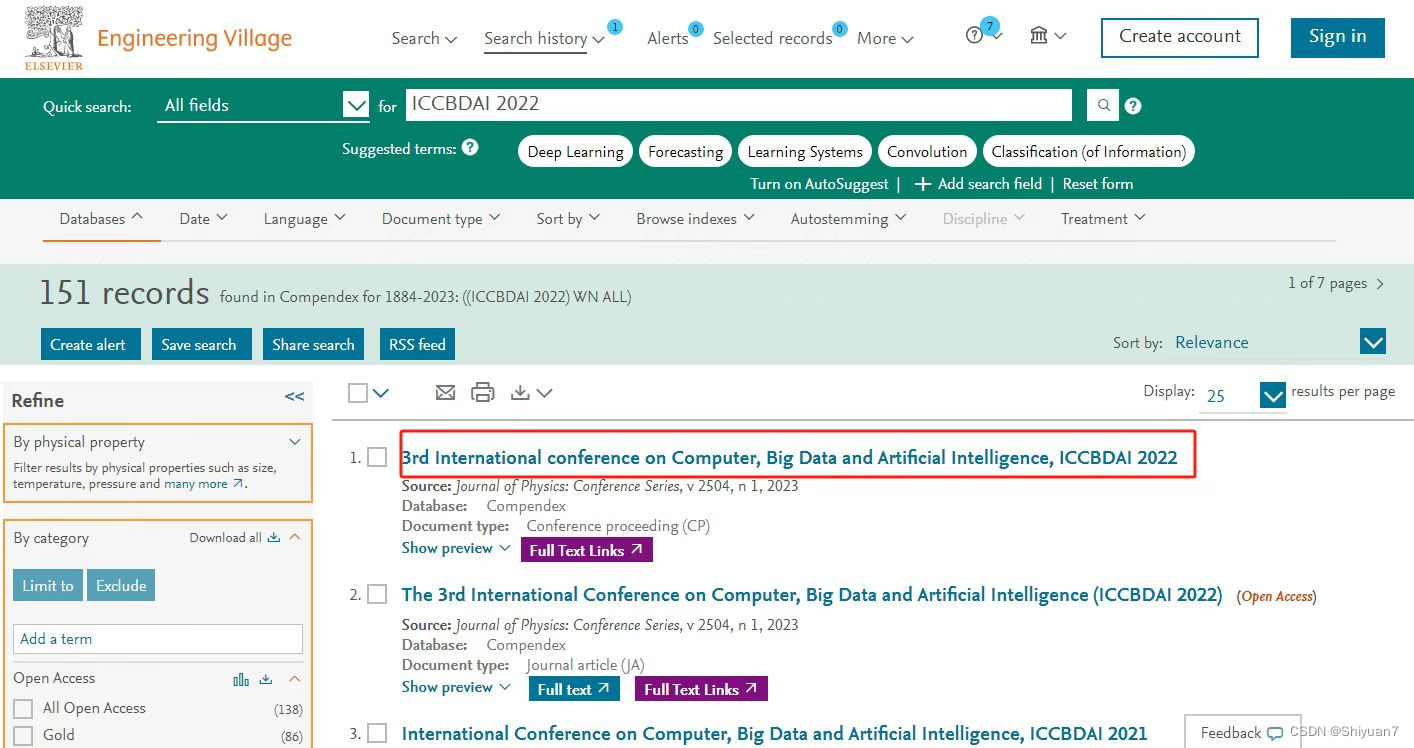This screenshot has width=1414, height=748.
Task: Click Create account button
Action: click(x=1180, y=37)
